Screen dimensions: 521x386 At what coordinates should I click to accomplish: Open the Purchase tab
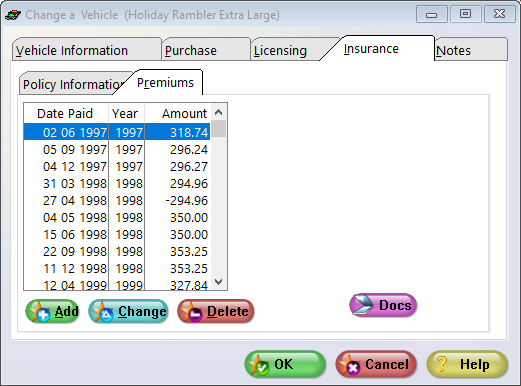(206, 50)
